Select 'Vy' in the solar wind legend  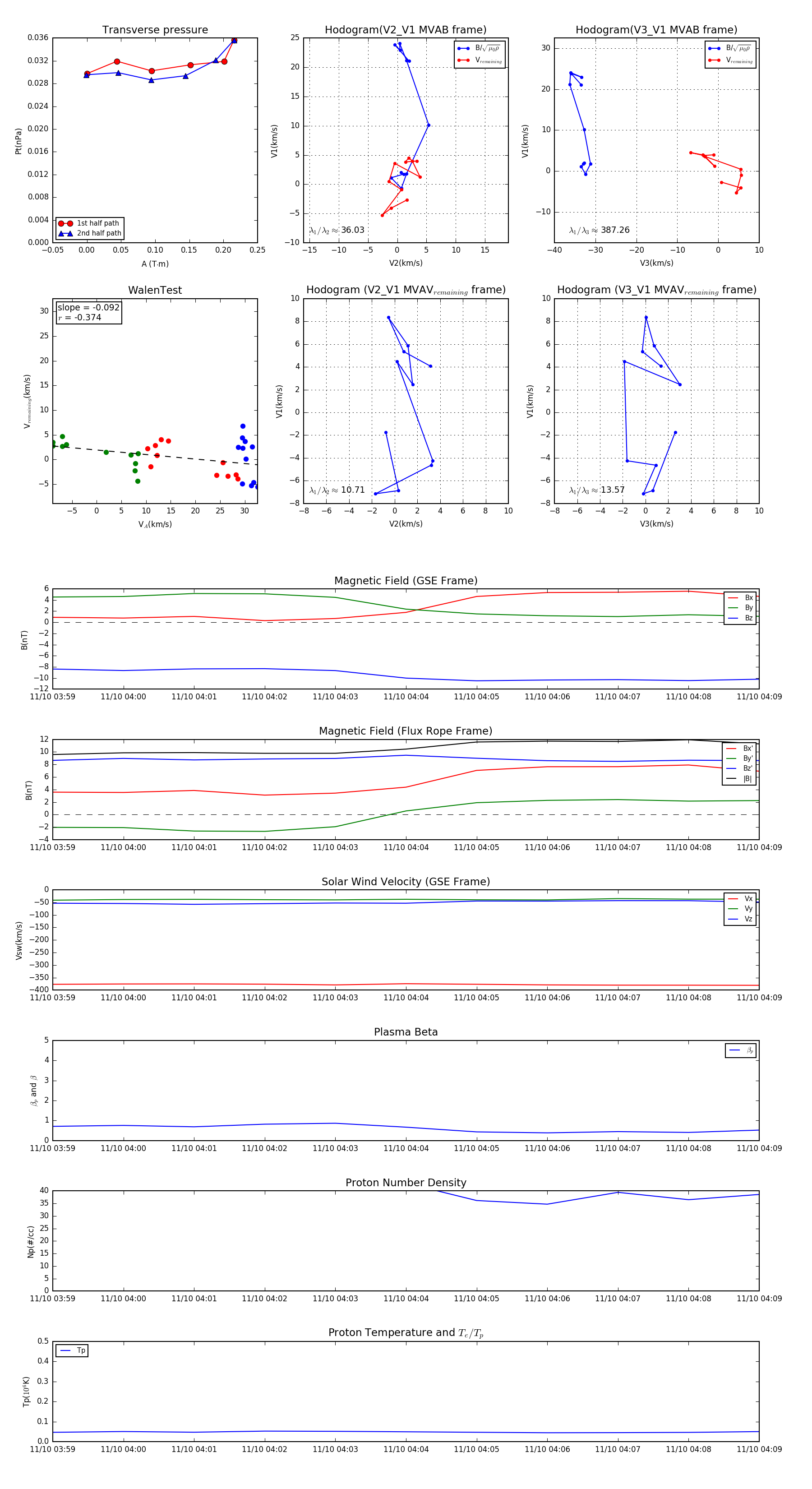tap(740, 909)
